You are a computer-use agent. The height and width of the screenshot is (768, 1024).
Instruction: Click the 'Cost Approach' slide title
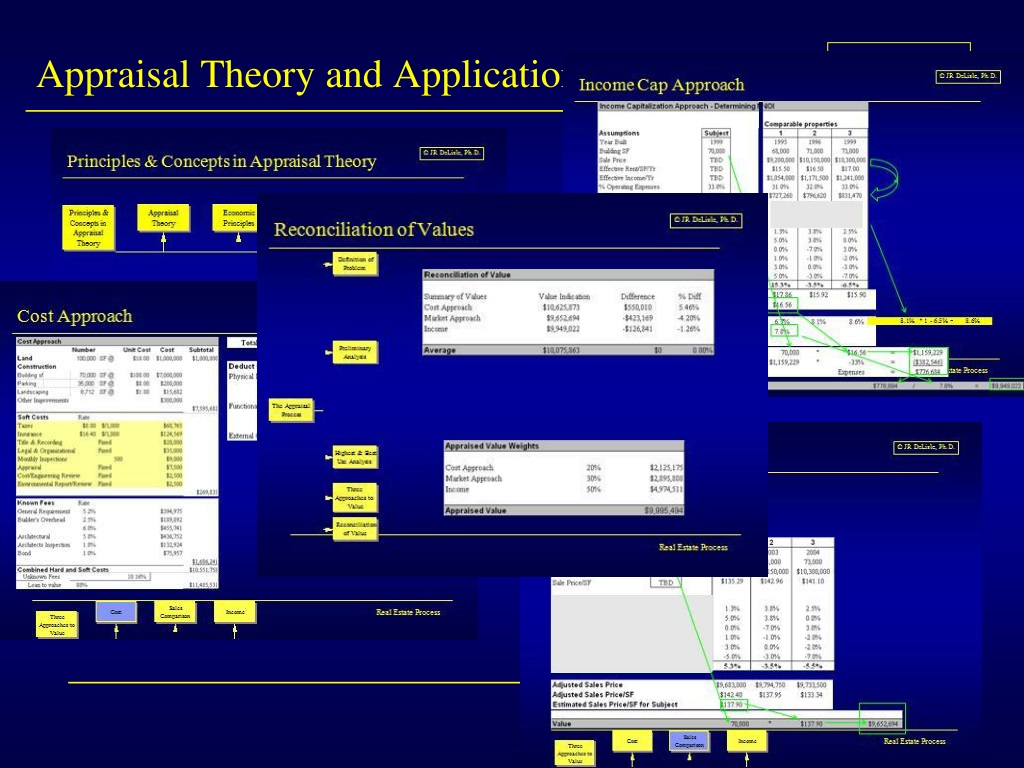74,316
